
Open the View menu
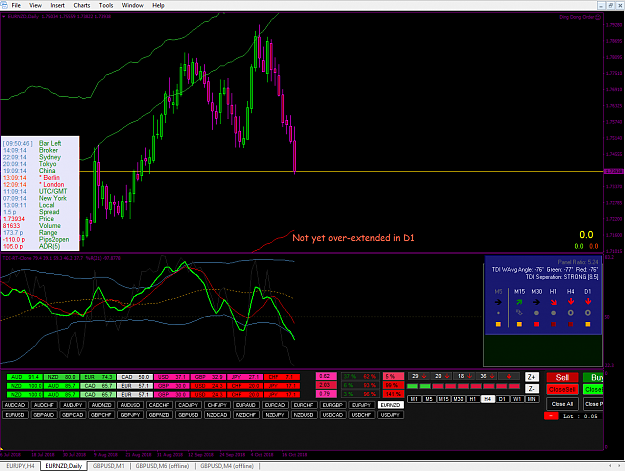click(35, 5)
